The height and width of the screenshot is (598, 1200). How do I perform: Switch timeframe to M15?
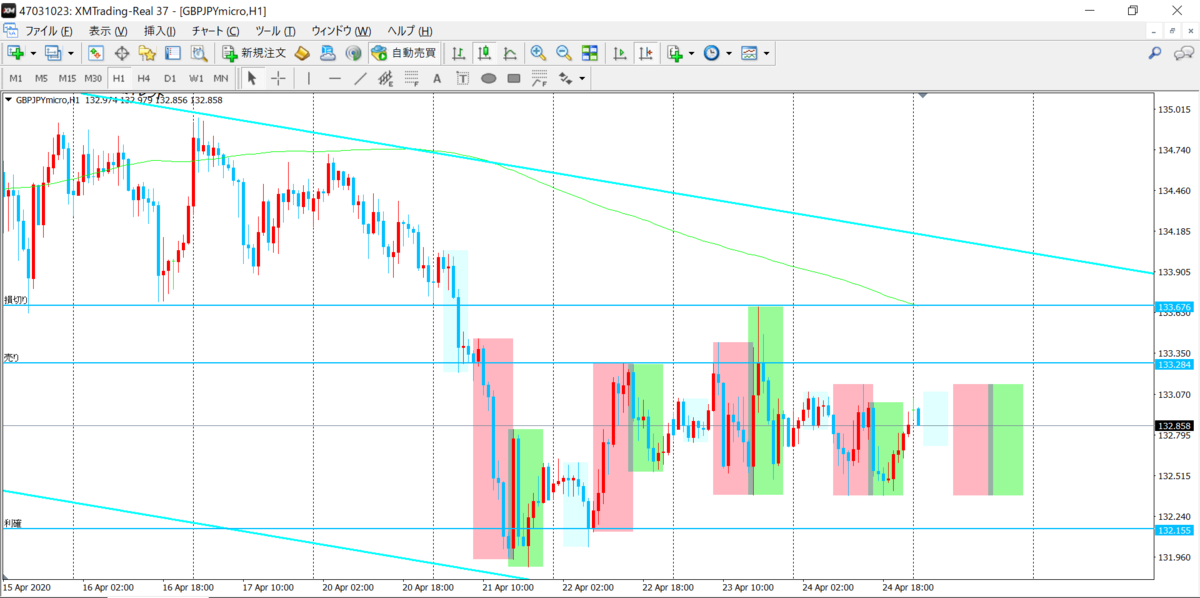[x=67, y=78]
